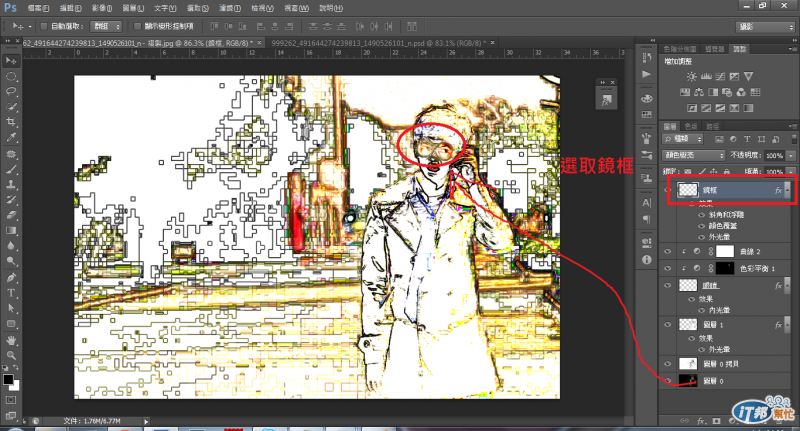Select the Horizontal Type tool

[x=11, y=293]
